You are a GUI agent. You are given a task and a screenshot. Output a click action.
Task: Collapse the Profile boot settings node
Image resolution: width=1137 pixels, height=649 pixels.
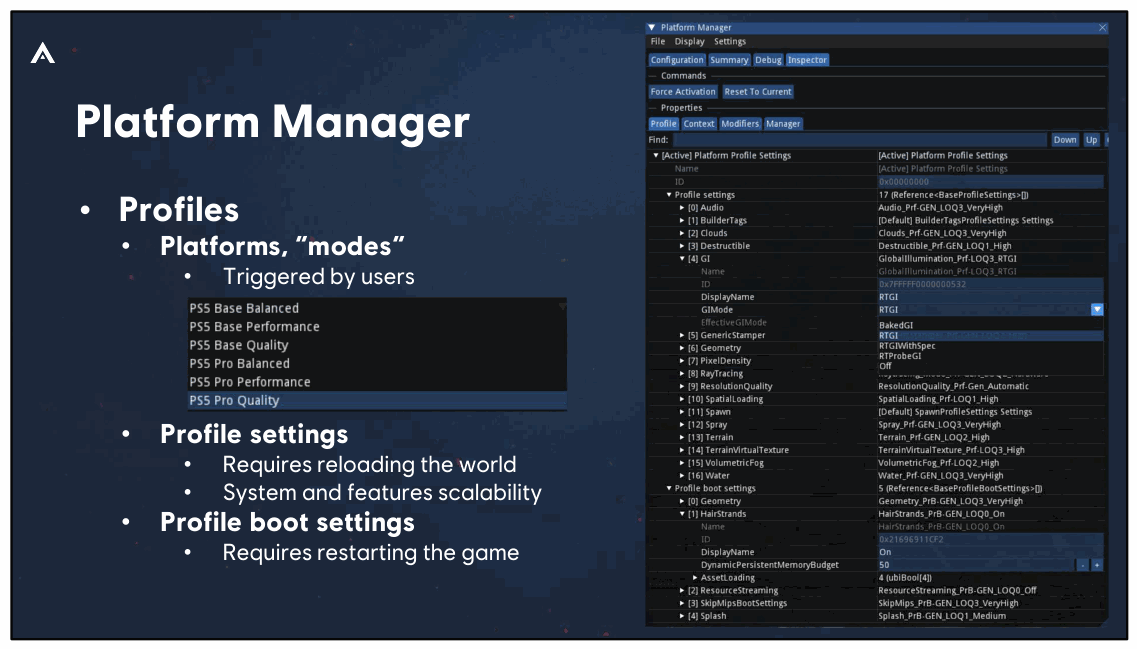tap(669, 489)
